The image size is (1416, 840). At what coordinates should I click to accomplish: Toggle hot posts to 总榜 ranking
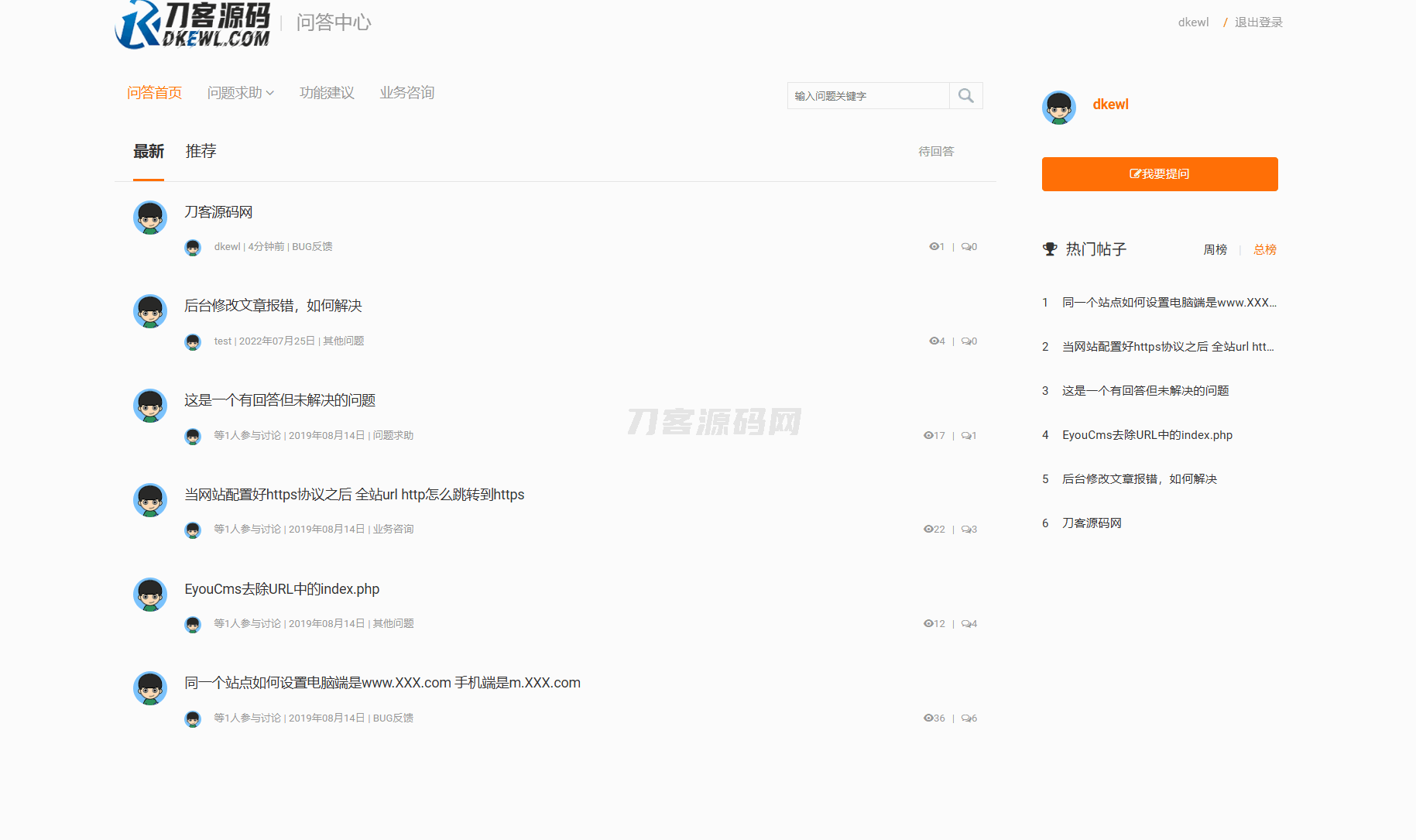coord(1264,250)
